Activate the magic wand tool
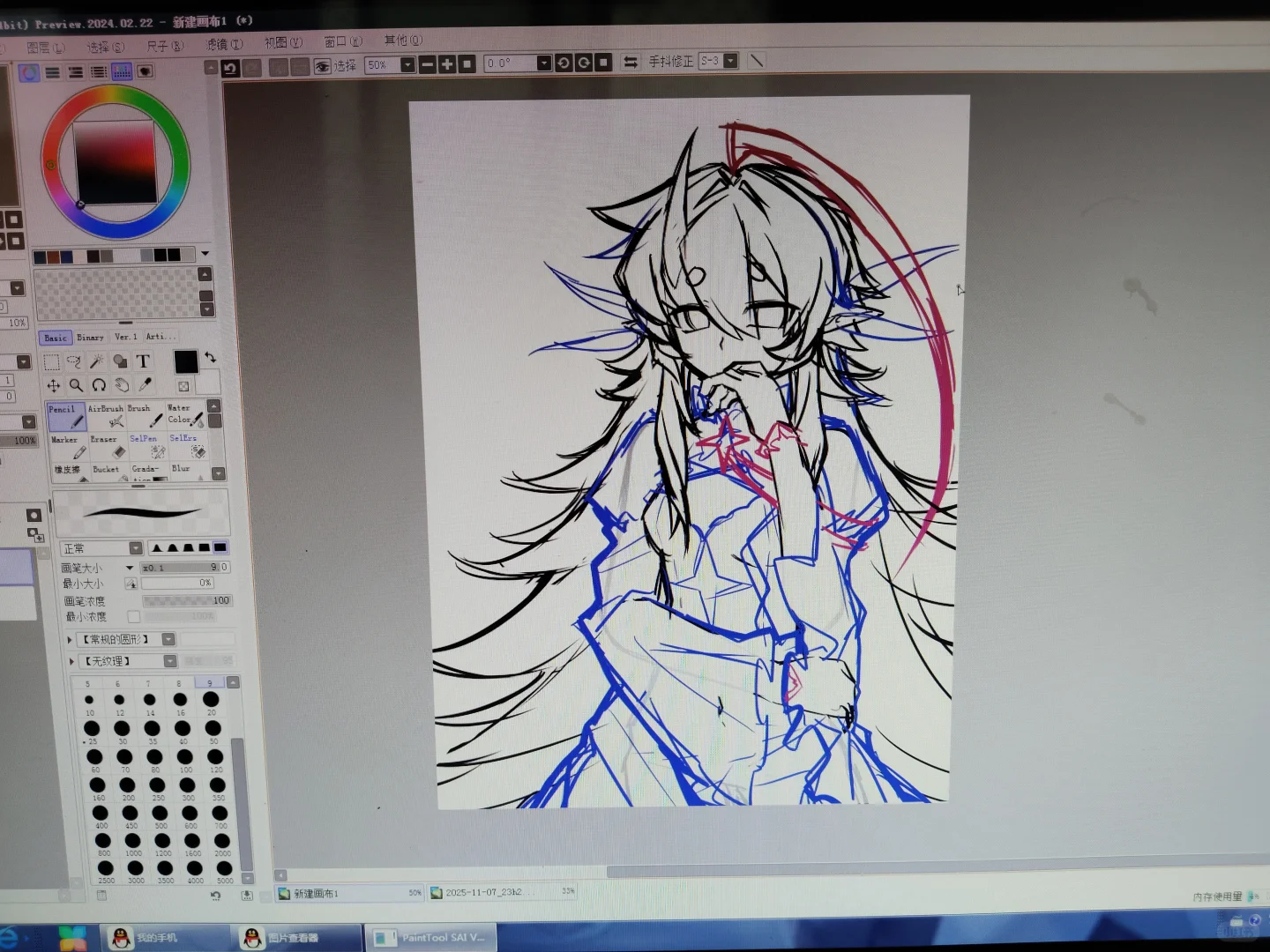The height and width of the screenshot is (952, 1270). 98,361
